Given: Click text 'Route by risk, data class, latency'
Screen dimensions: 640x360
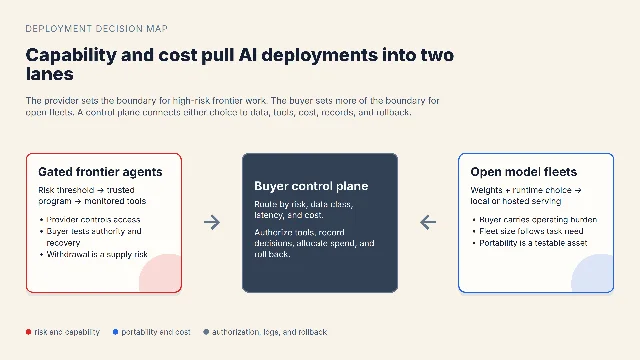Looking at the screenshot, I should coord(303,209).
